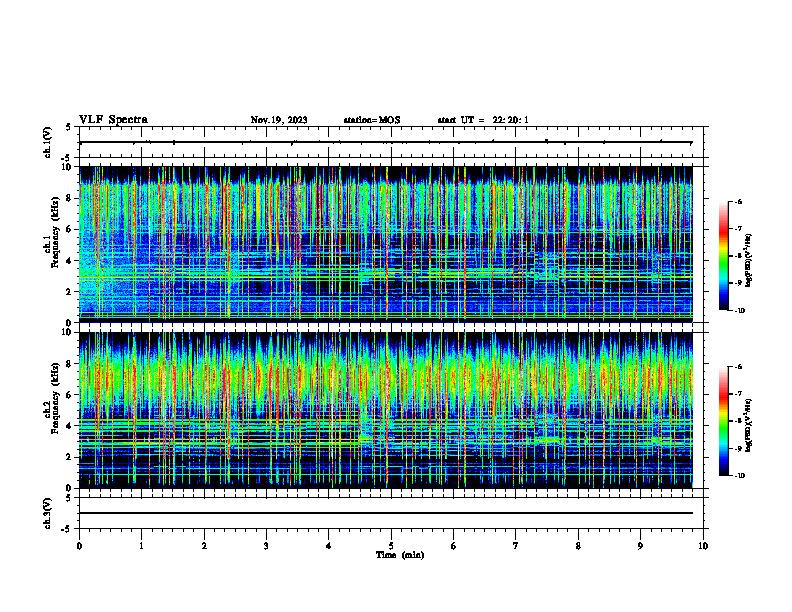Click time axis tick label '5'

tap(391, 546)
